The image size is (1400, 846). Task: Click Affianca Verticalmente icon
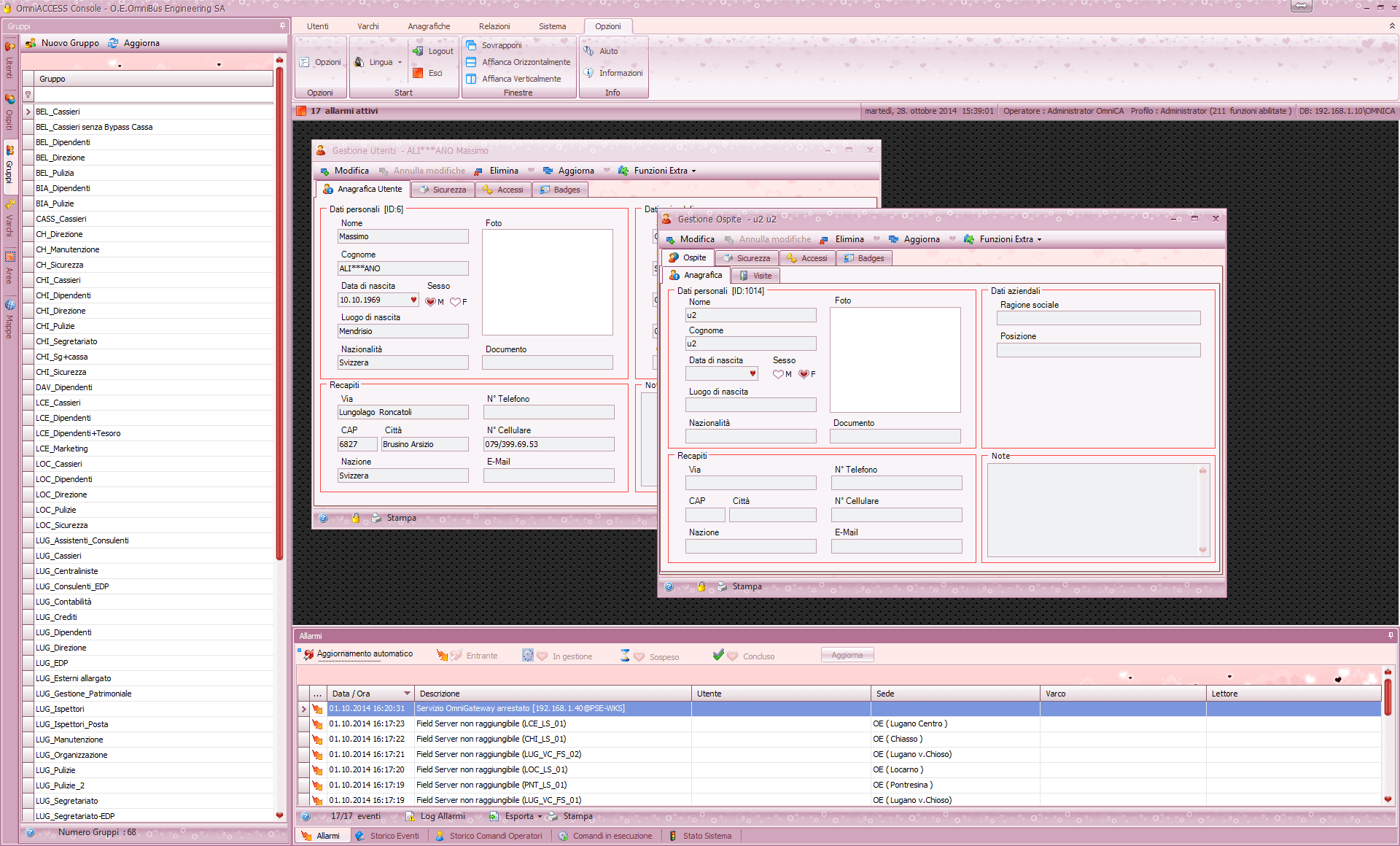click(471, 79)
